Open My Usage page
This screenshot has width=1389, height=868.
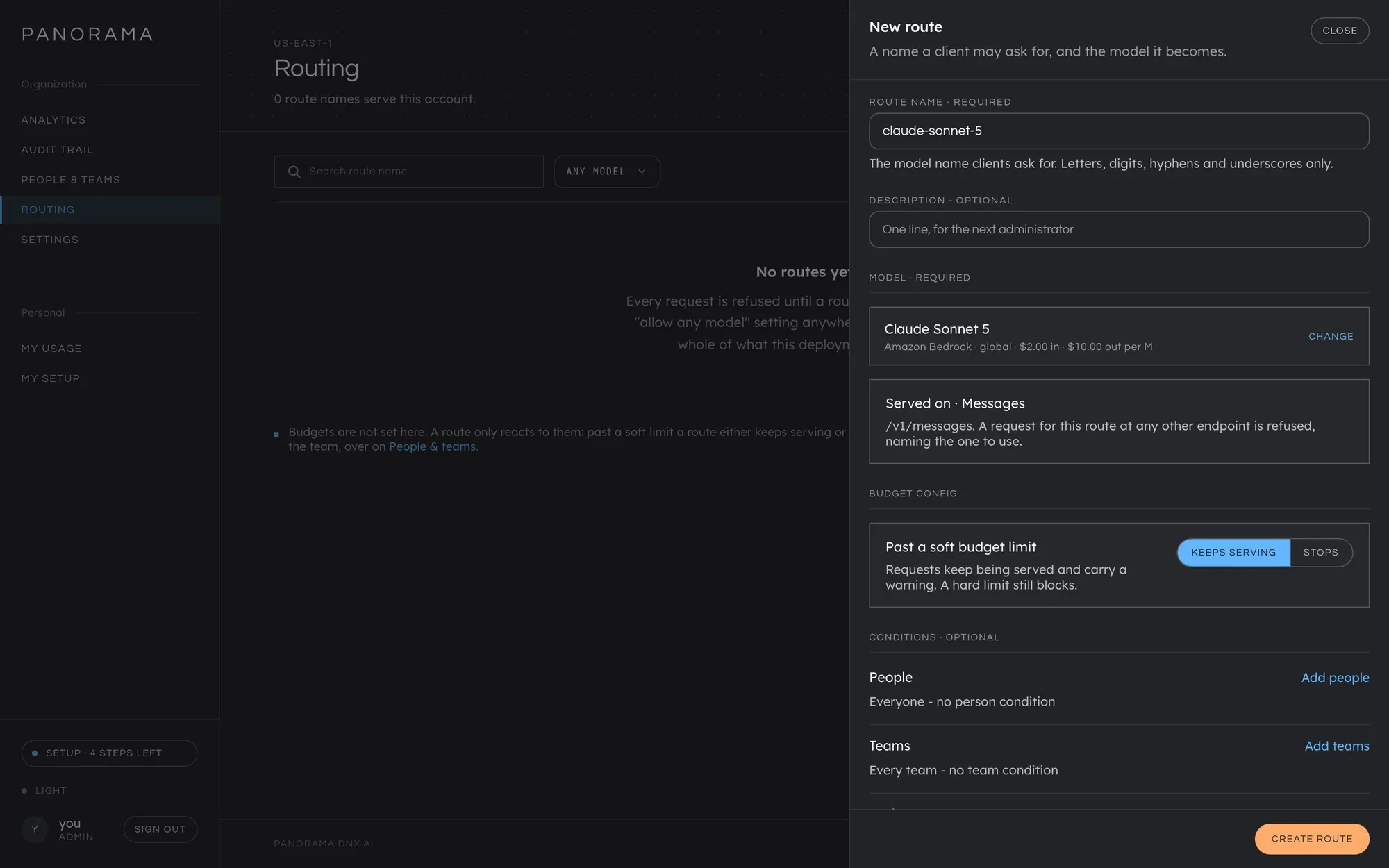(x=51, y=349)
